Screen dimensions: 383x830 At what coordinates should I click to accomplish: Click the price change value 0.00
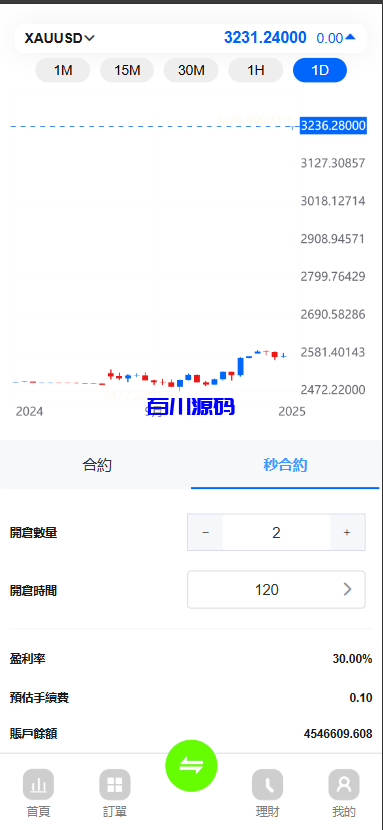(x=330, y=38)
